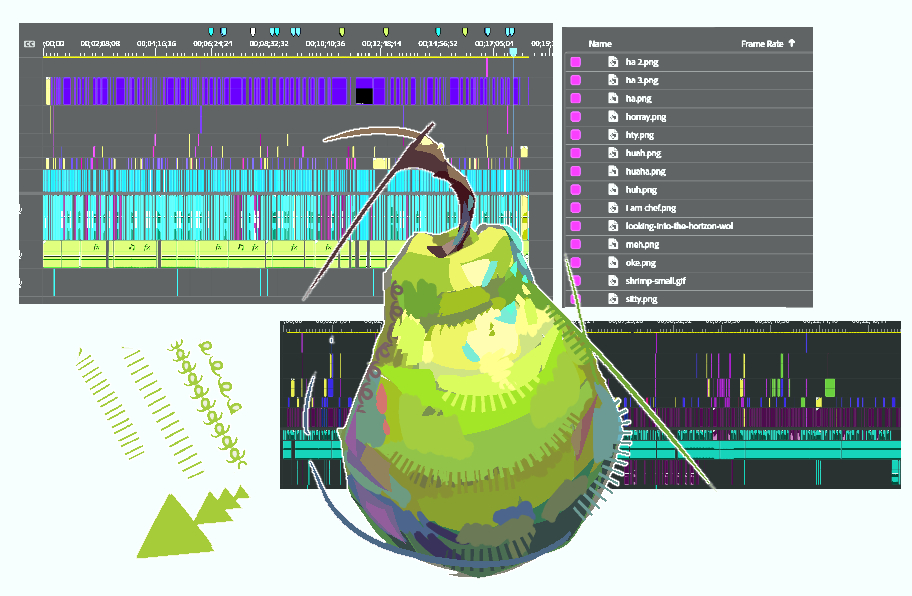The width and height of the screenshot is (912, 596).
Task: Sort the list by the Name column
Action: (600, 44)
